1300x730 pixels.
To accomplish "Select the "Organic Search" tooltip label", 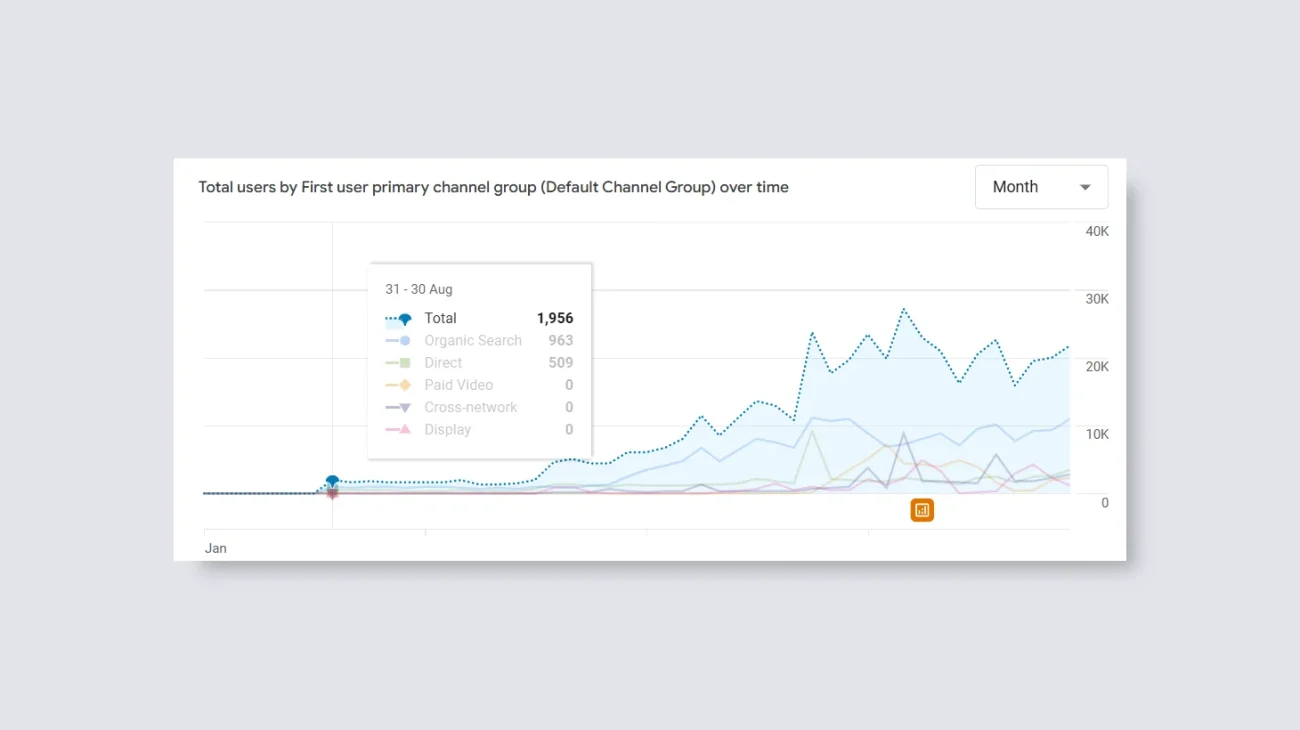I will point(473,340).
